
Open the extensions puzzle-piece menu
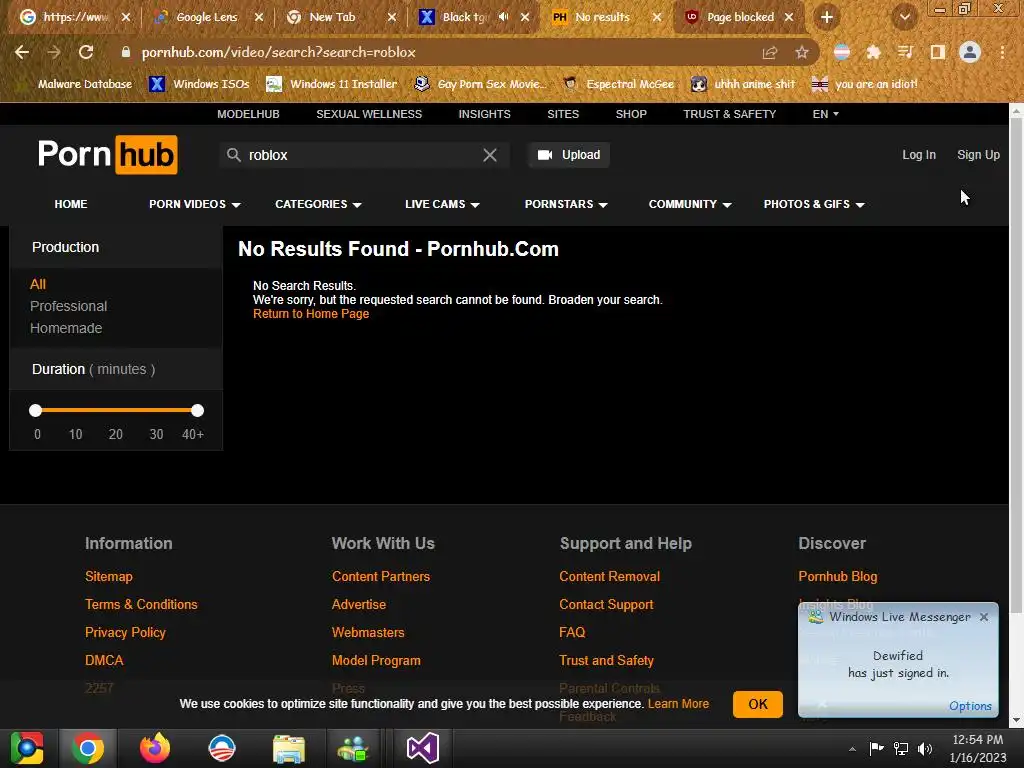[x=873, y=52]
